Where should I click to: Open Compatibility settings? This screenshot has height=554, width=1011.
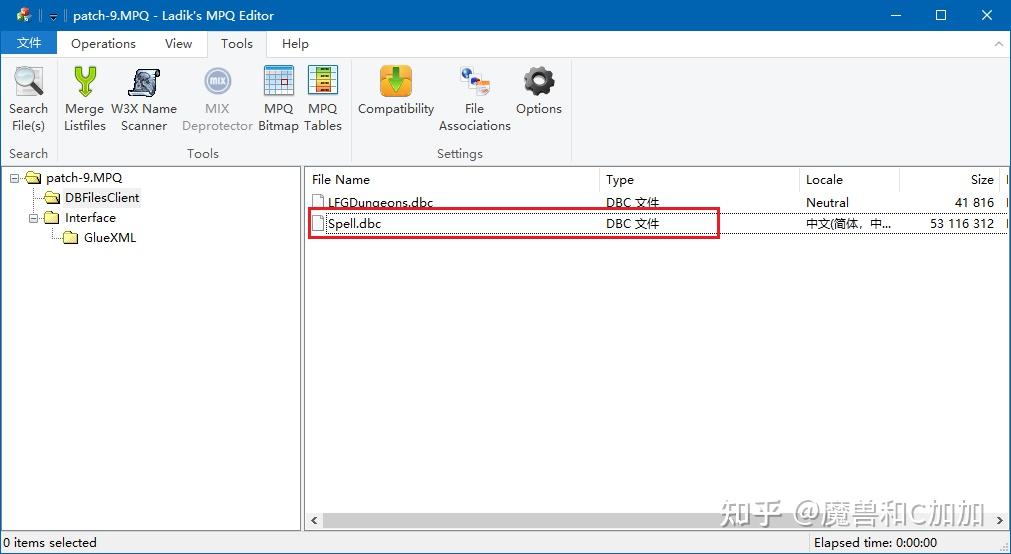click(x=396, y=91)
